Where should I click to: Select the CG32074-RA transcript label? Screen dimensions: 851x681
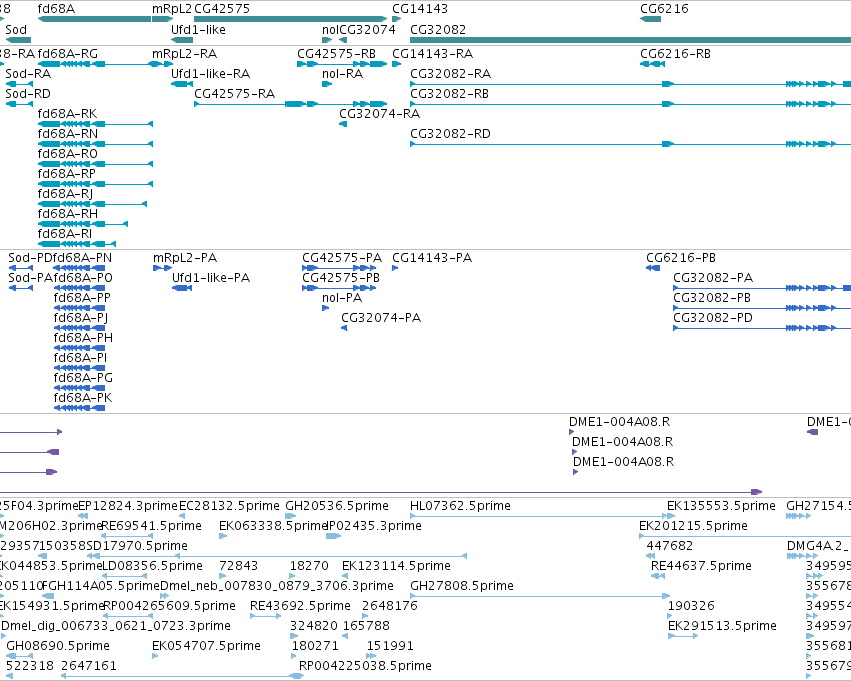click(x=379, y=114)
